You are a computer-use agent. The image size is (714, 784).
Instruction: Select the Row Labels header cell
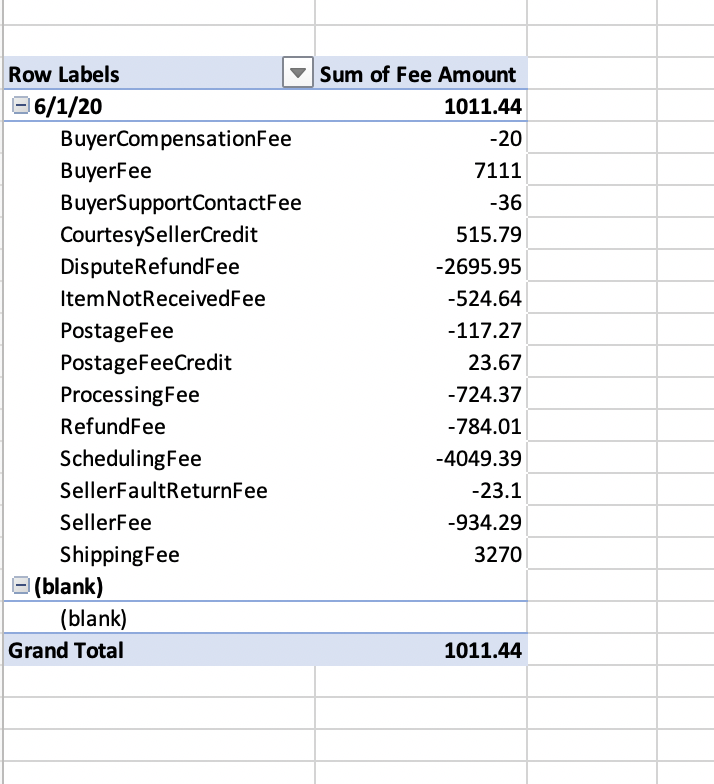pyautogui.click(x=64, y=74)
